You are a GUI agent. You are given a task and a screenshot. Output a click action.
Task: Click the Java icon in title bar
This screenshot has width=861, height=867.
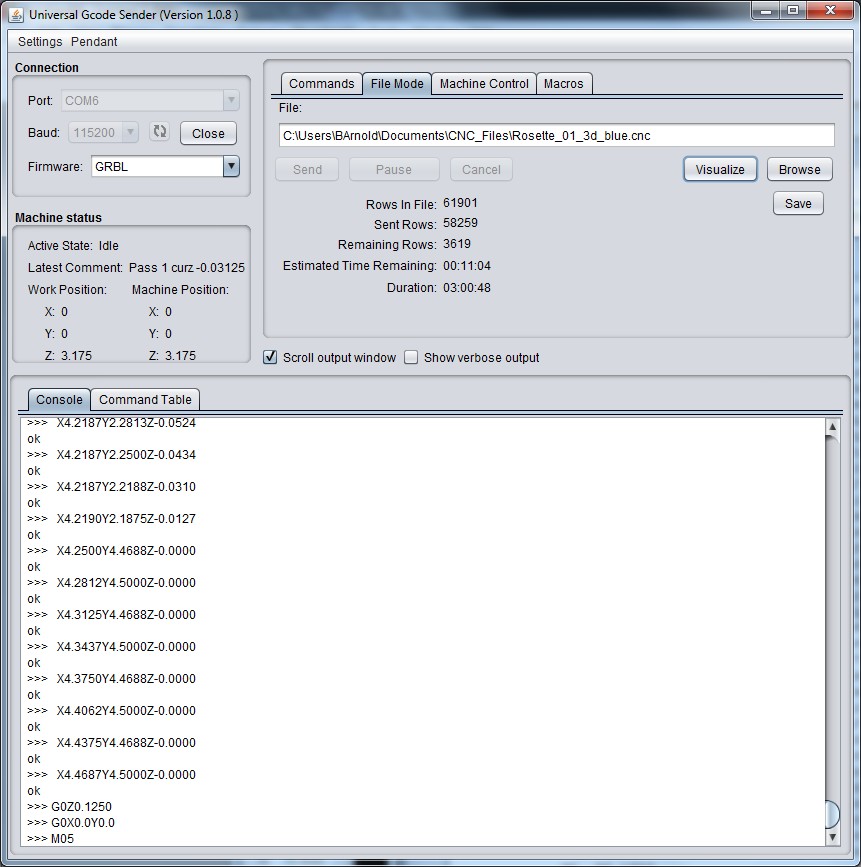click(x=16, y=14)
